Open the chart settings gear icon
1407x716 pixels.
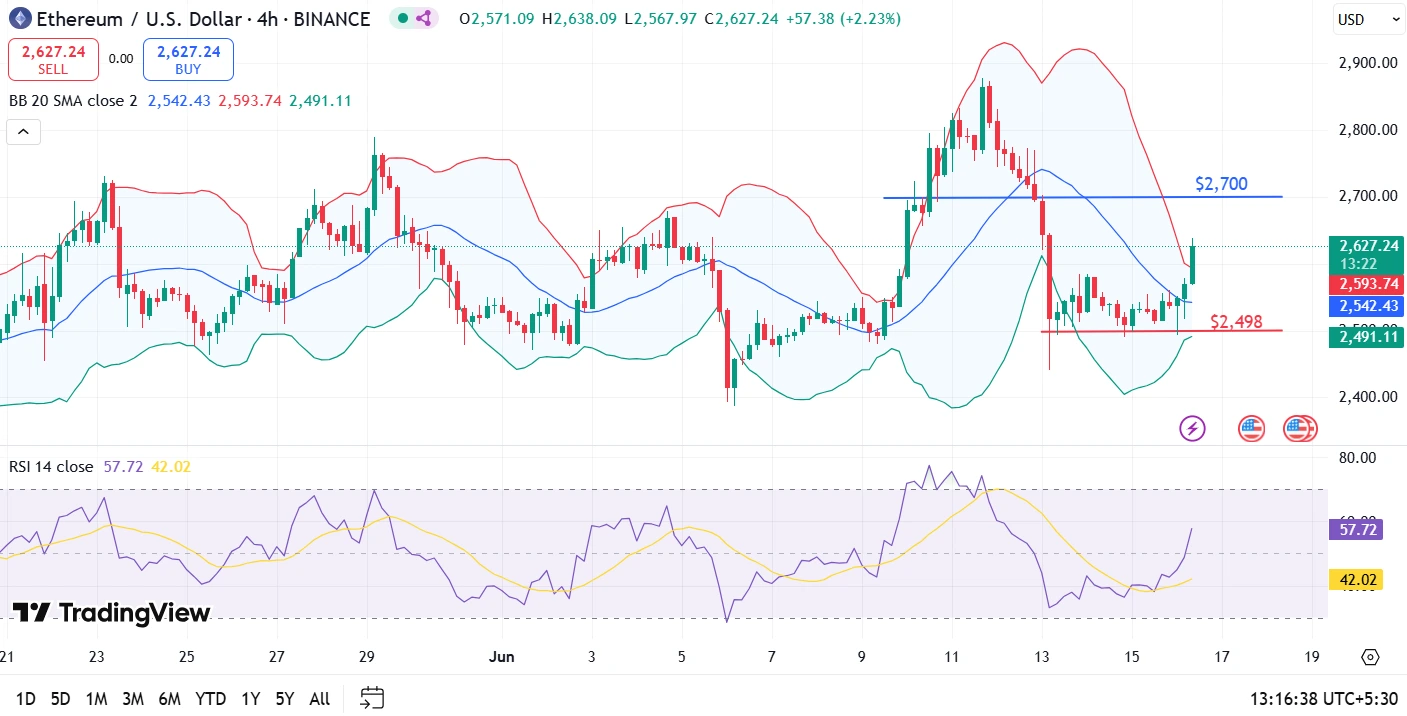tap(1370, 657)
